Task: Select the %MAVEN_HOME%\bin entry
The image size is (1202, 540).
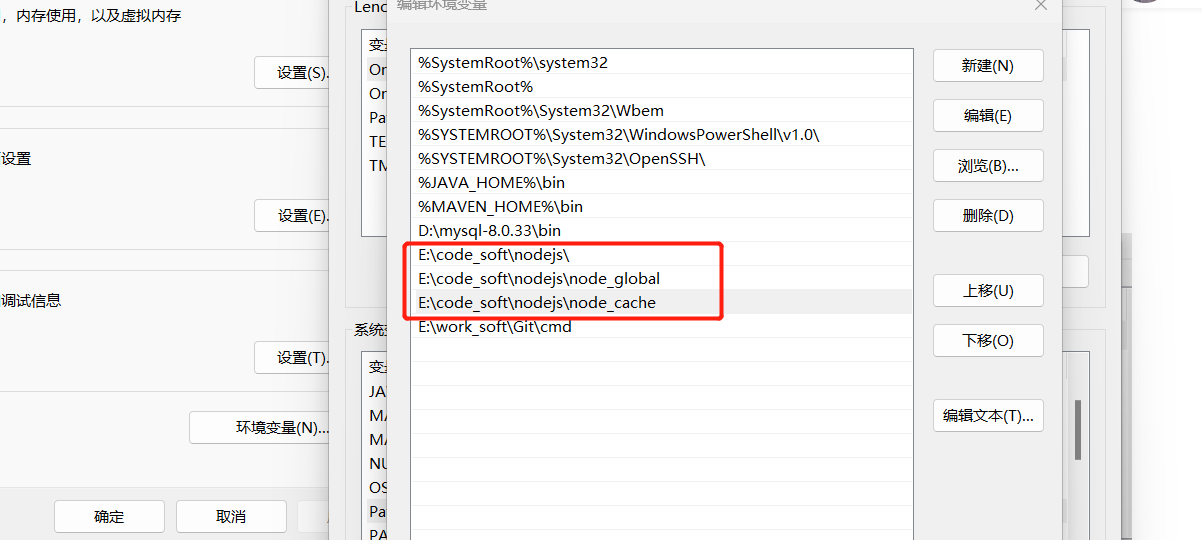Action: pos(662,207)
